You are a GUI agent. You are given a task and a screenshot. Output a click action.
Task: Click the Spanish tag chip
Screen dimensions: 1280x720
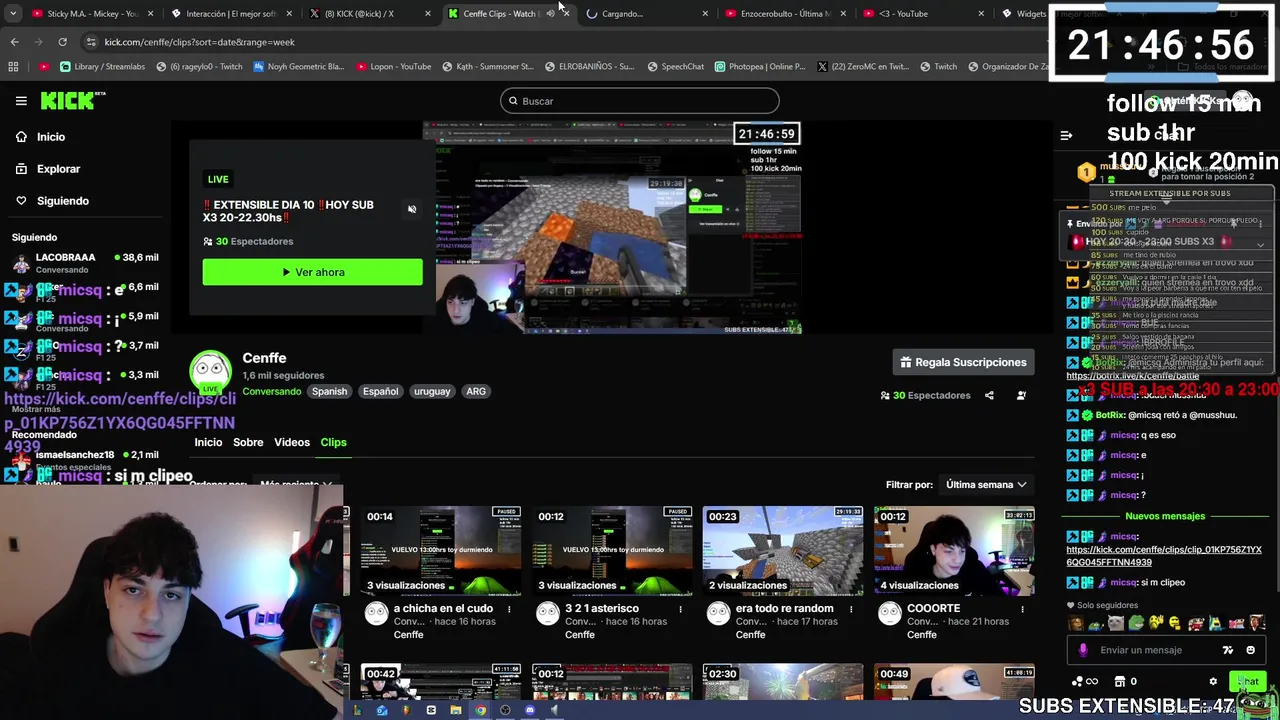[329, 391]
